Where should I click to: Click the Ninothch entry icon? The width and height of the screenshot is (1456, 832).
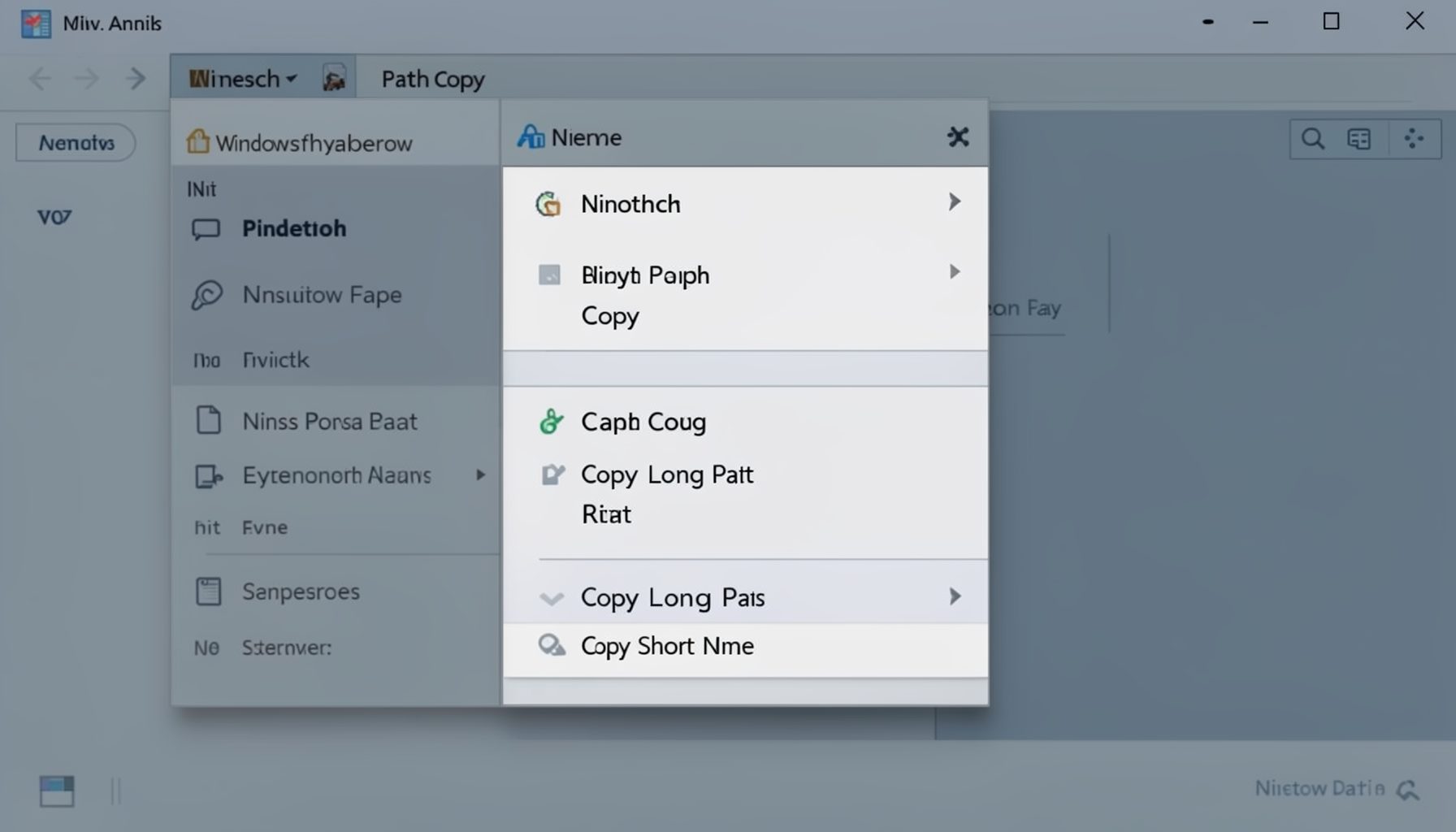coord(548,204)
